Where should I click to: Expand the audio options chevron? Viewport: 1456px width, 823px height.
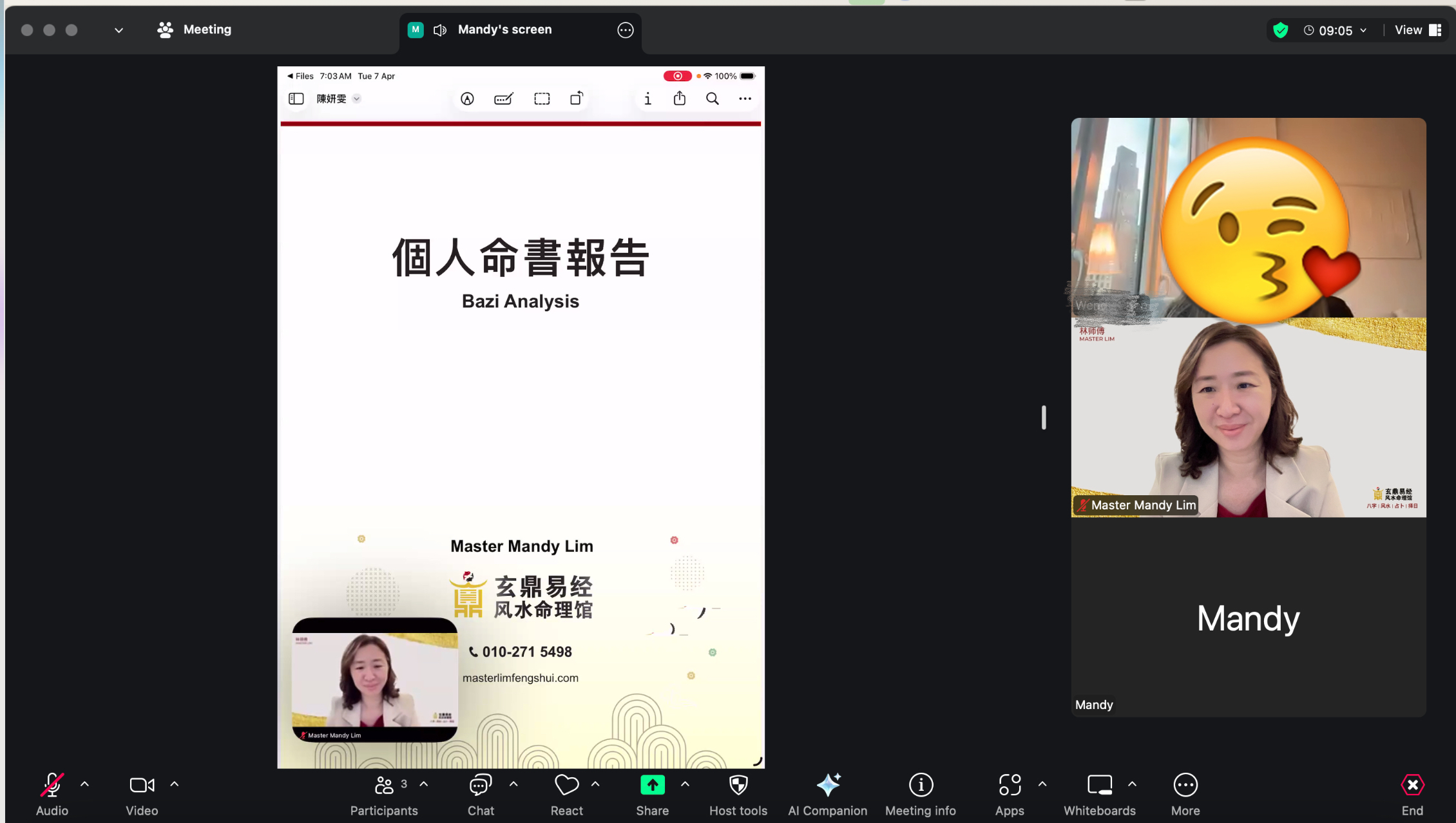(85, 784)
